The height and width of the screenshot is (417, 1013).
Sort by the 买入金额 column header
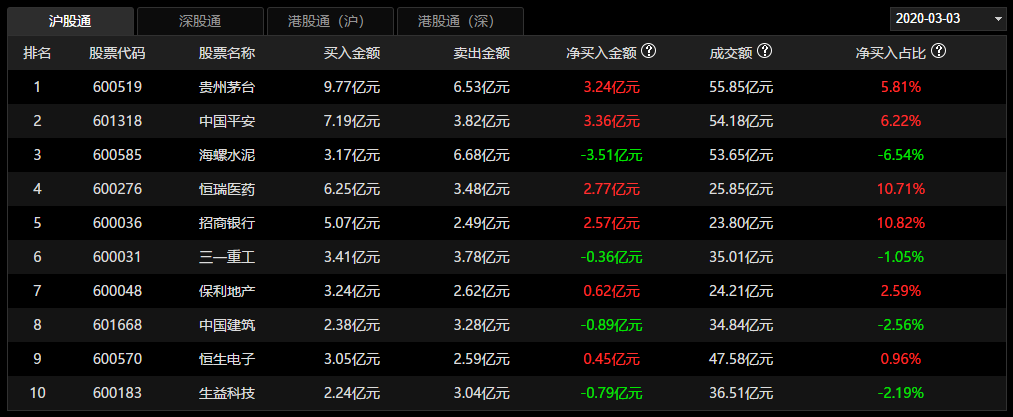[351, 53]
